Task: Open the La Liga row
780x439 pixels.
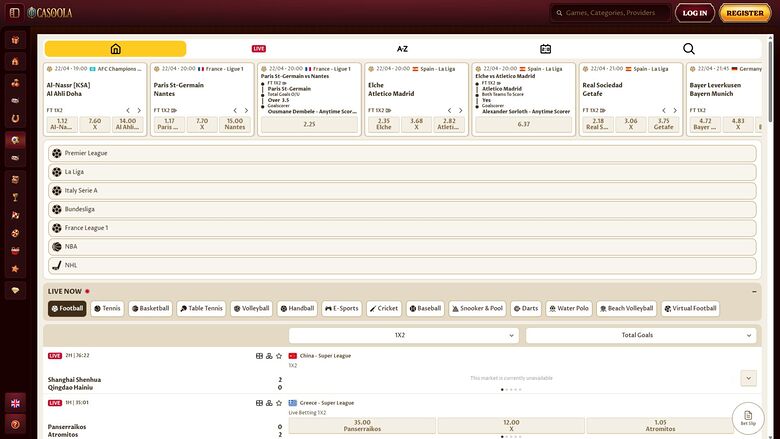Action: click(x=402, y=172)
